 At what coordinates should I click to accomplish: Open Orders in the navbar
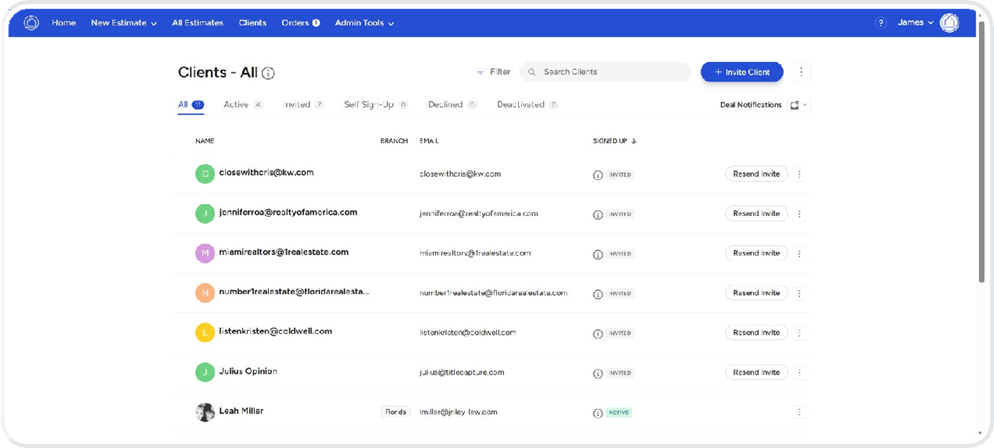pyautogui.click(x=300, y=23)
